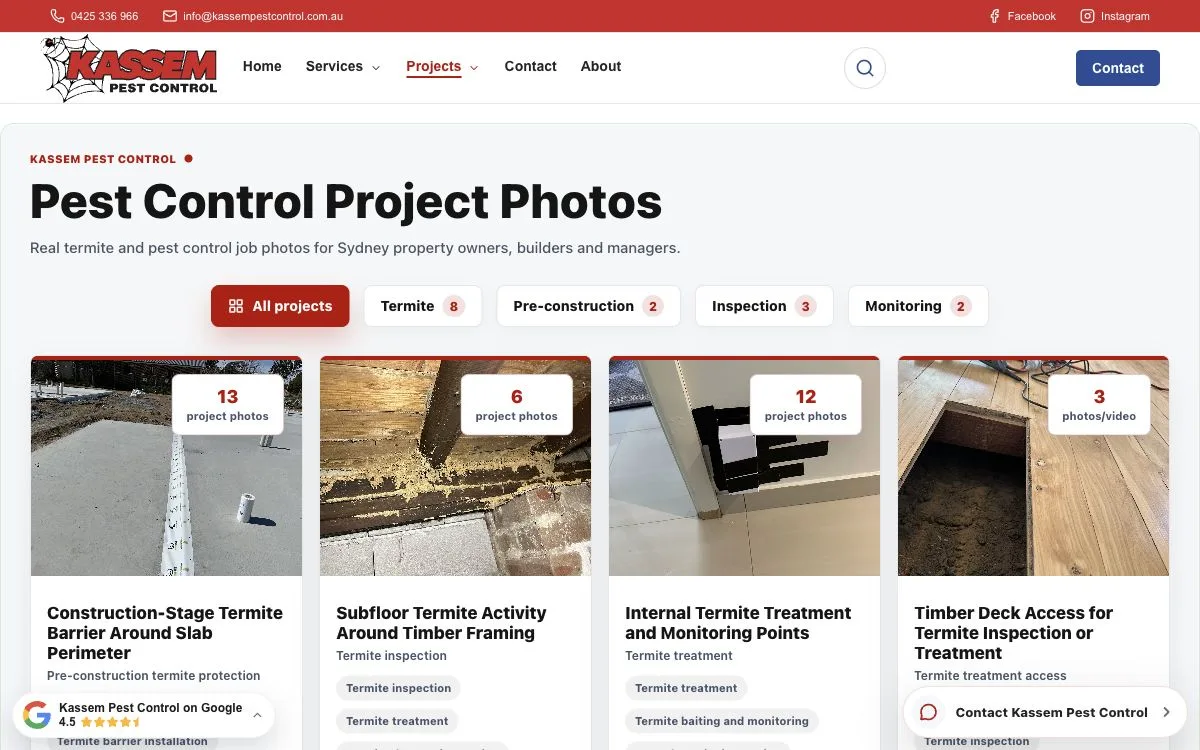Click the star rating in Google badge
Image resolution: width=1200 pixels, height=750 pixels.
110,722
